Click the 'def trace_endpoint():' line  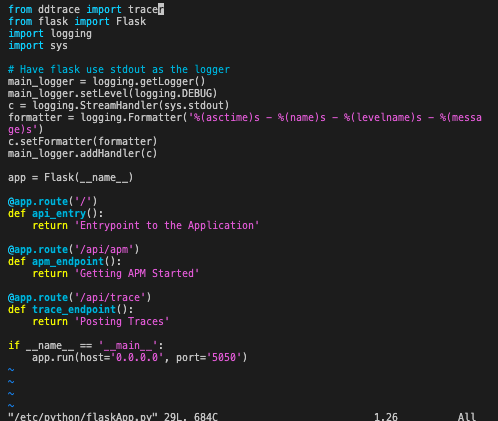[71, 310]
